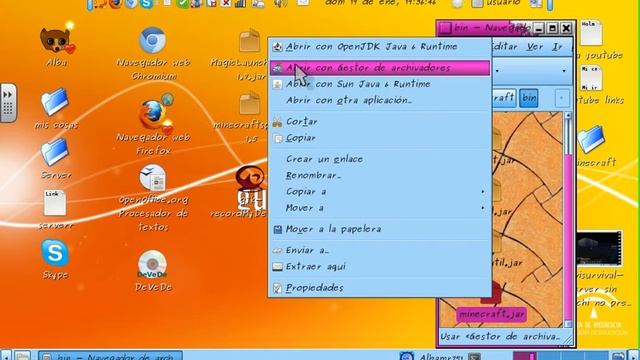Select Crear un enlace

[380, 159]
